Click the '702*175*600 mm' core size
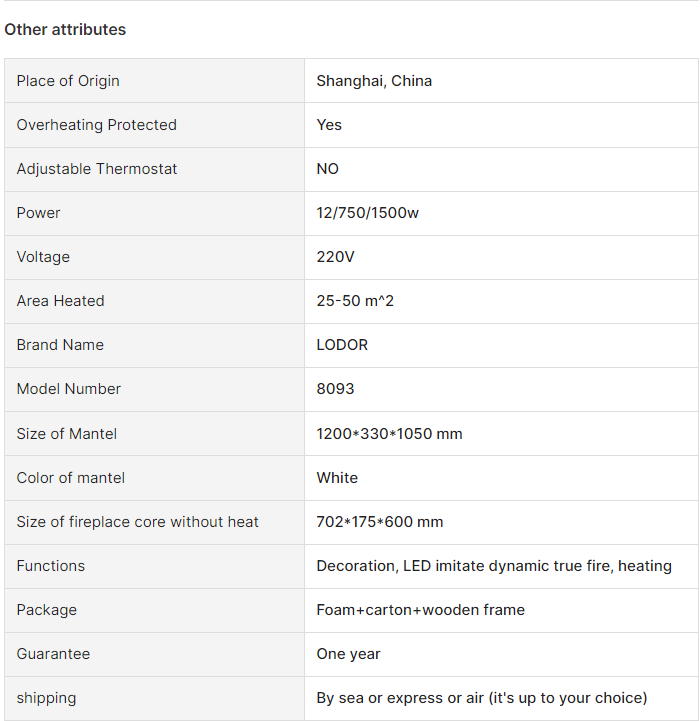The width and height of the screenshot is (700, 721). click(380, 522)
